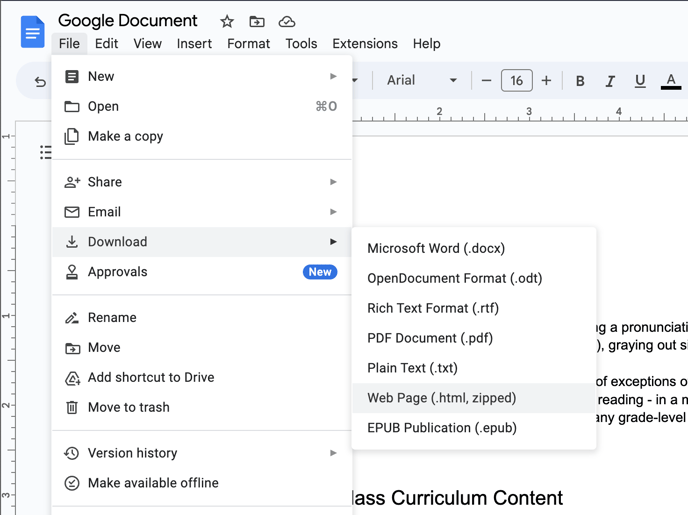Choose Rename in File menu

202,317
